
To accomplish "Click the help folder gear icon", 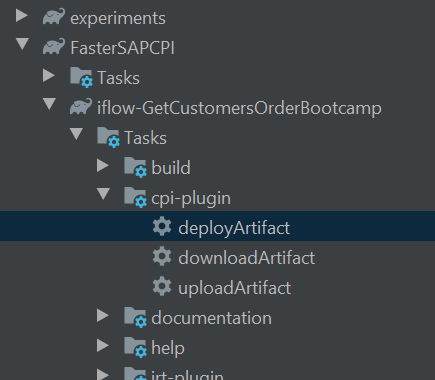I will pyautogui.click(x=135, y=347).
